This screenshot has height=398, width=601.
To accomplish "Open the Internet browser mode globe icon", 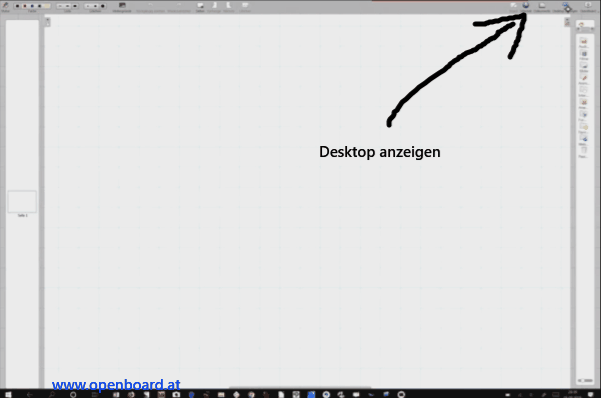I will 525,5.
